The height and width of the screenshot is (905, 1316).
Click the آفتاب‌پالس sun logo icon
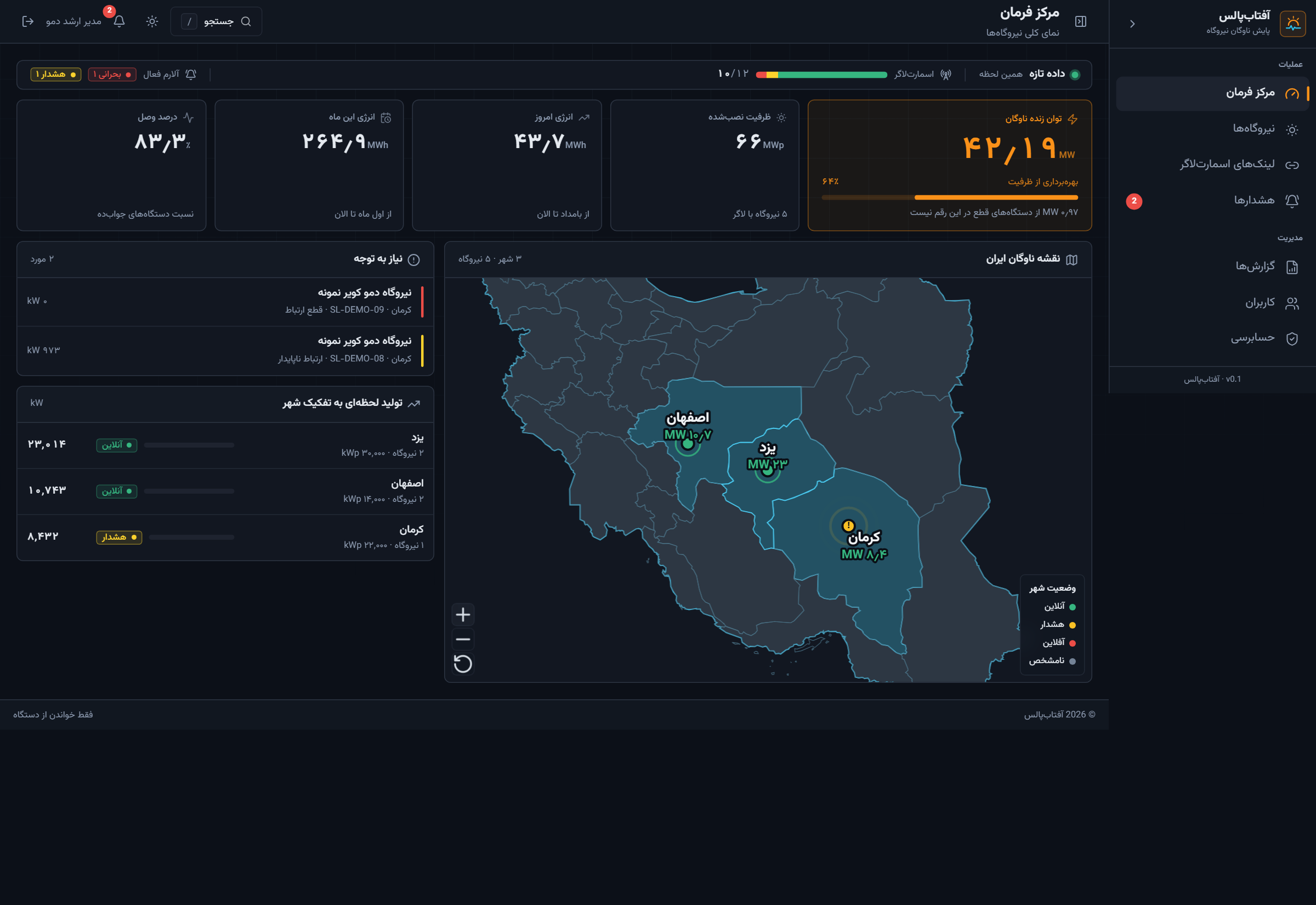[1293, 24]
